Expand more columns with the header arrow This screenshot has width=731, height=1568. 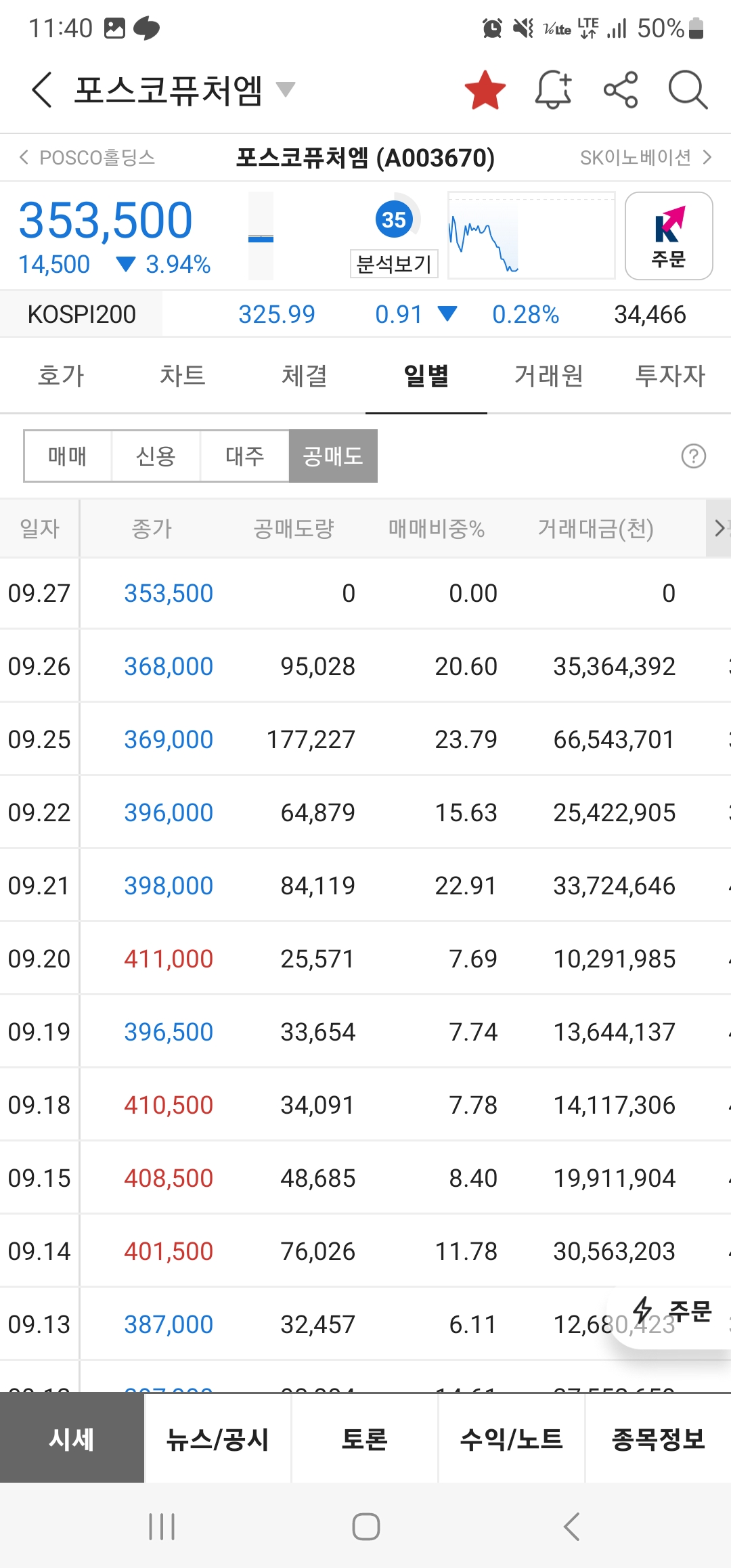coord(719,528)
